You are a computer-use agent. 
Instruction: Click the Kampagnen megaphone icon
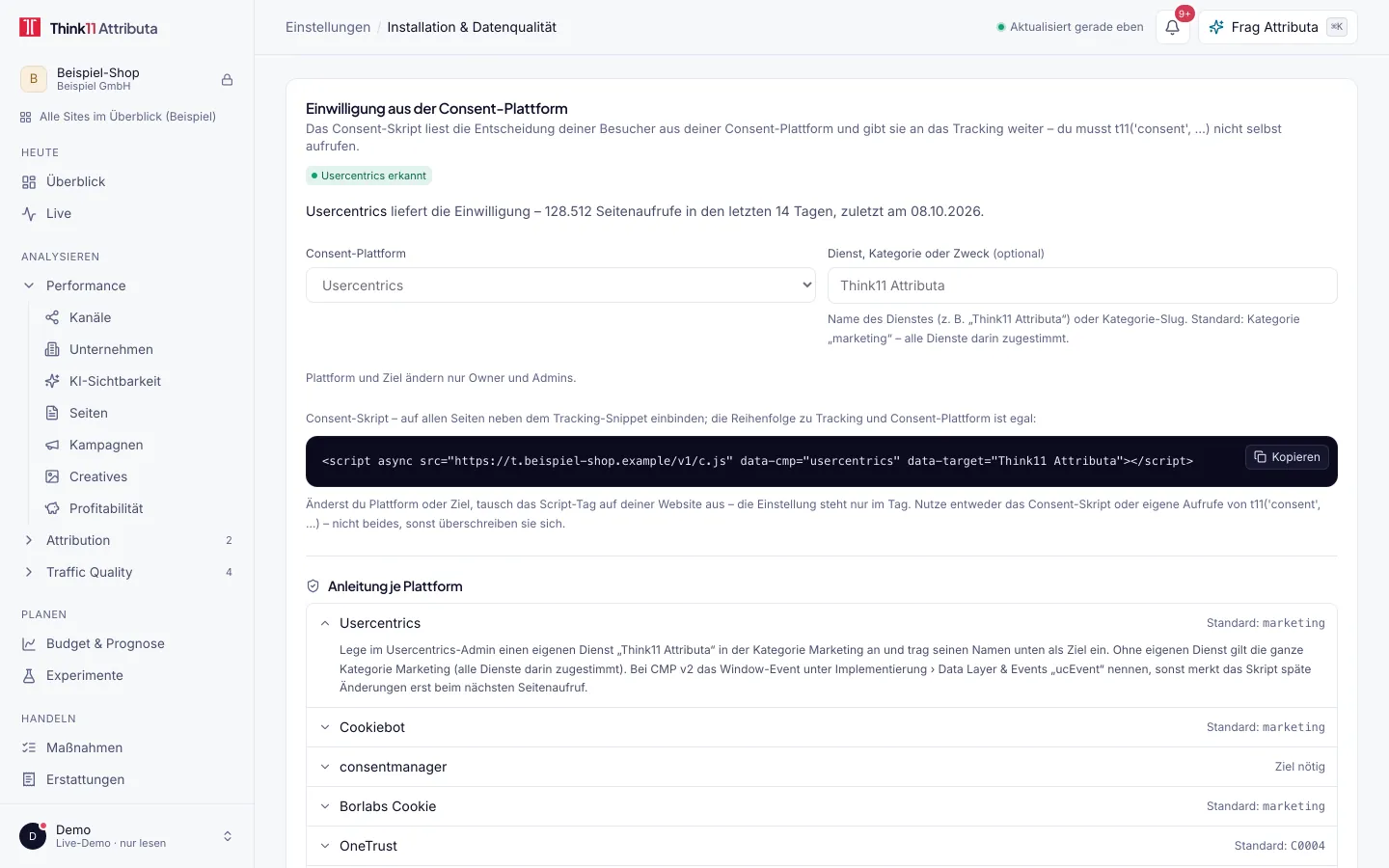pyautogui.click(x=52, y=445)
